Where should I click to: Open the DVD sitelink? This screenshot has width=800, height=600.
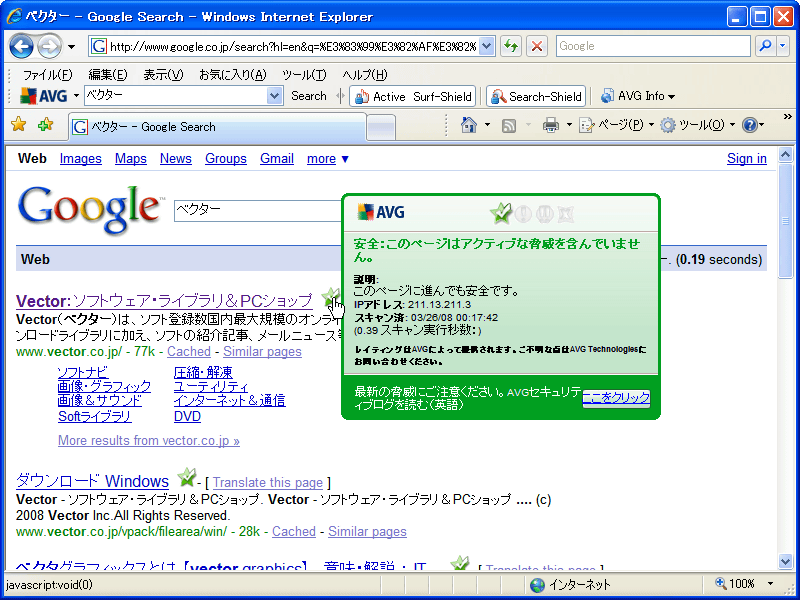click(x=187, y=416)
